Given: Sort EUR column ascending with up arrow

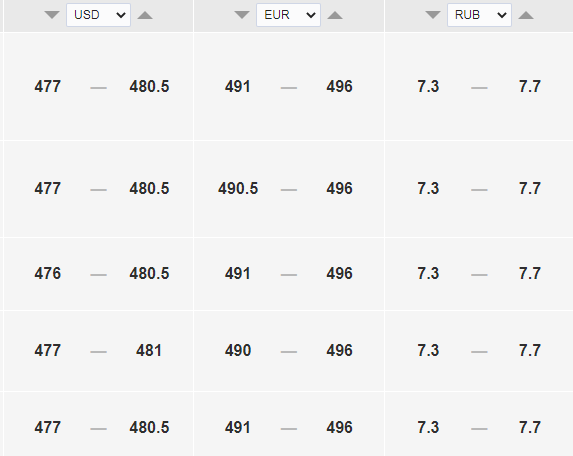Looking at the screenshot, I should coord(335,15).
